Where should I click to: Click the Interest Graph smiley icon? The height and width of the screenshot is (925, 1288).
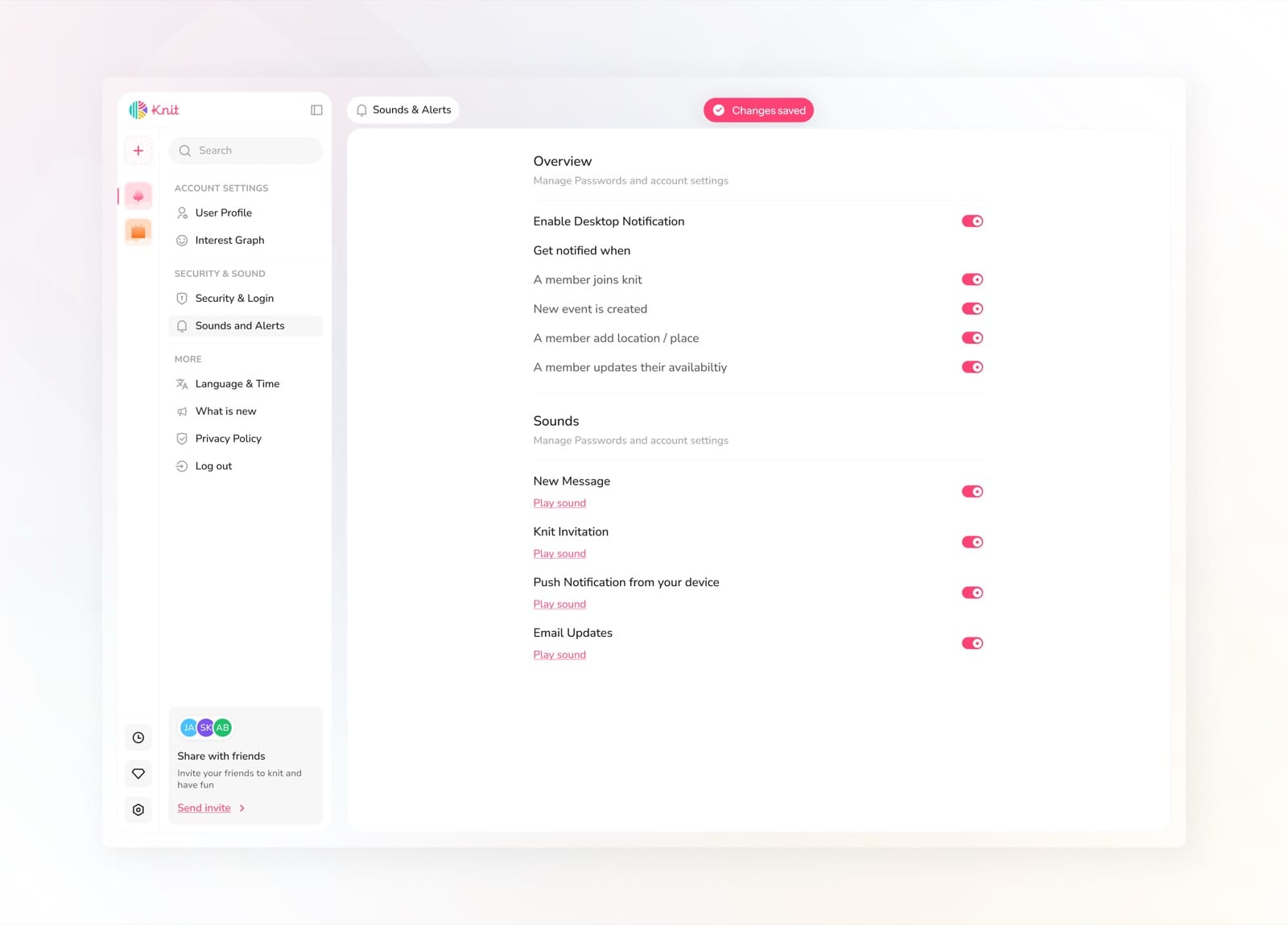tap(182, 240)
